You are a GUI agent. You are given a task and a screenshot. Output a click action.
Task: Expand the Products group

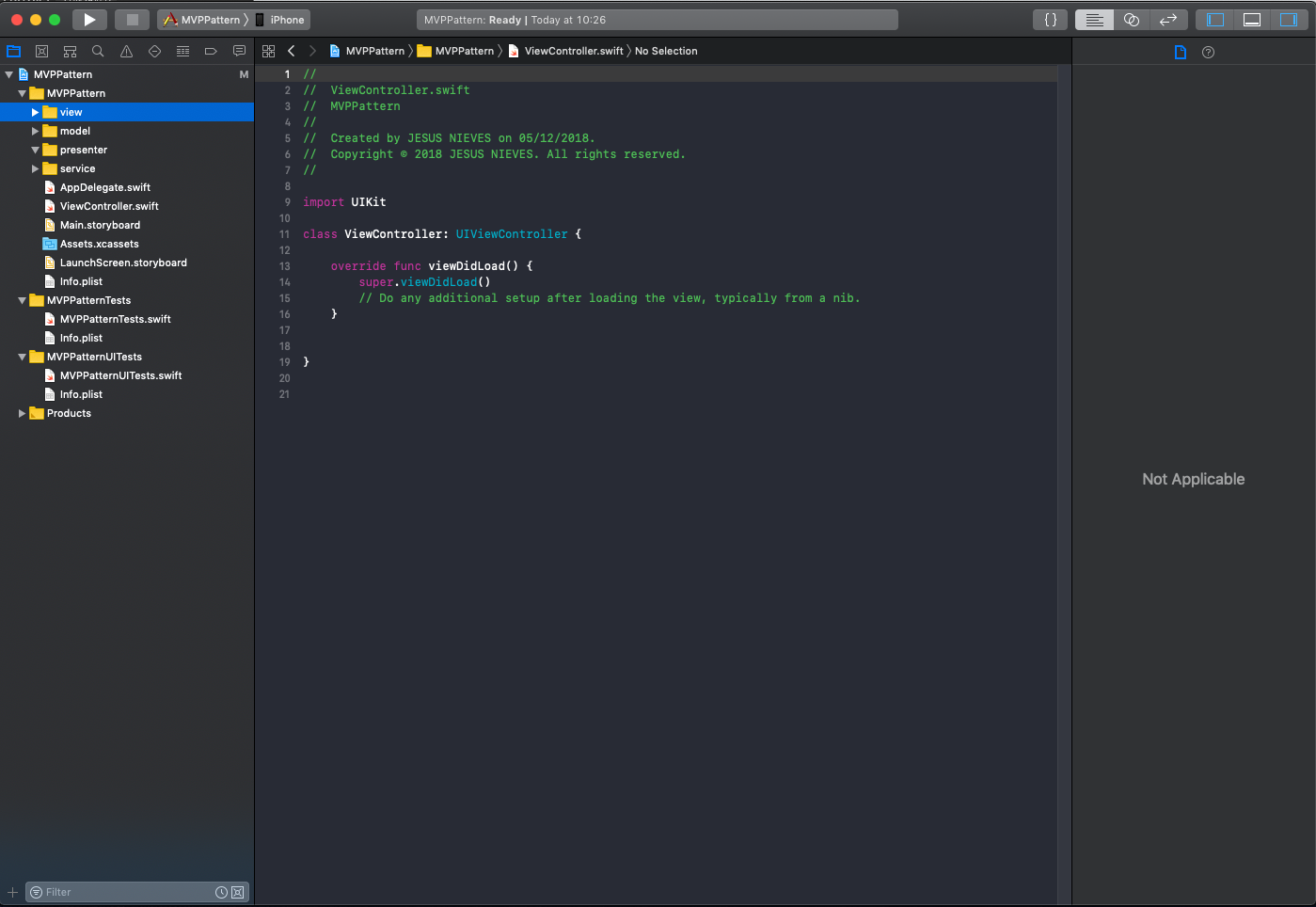[22, 413]
